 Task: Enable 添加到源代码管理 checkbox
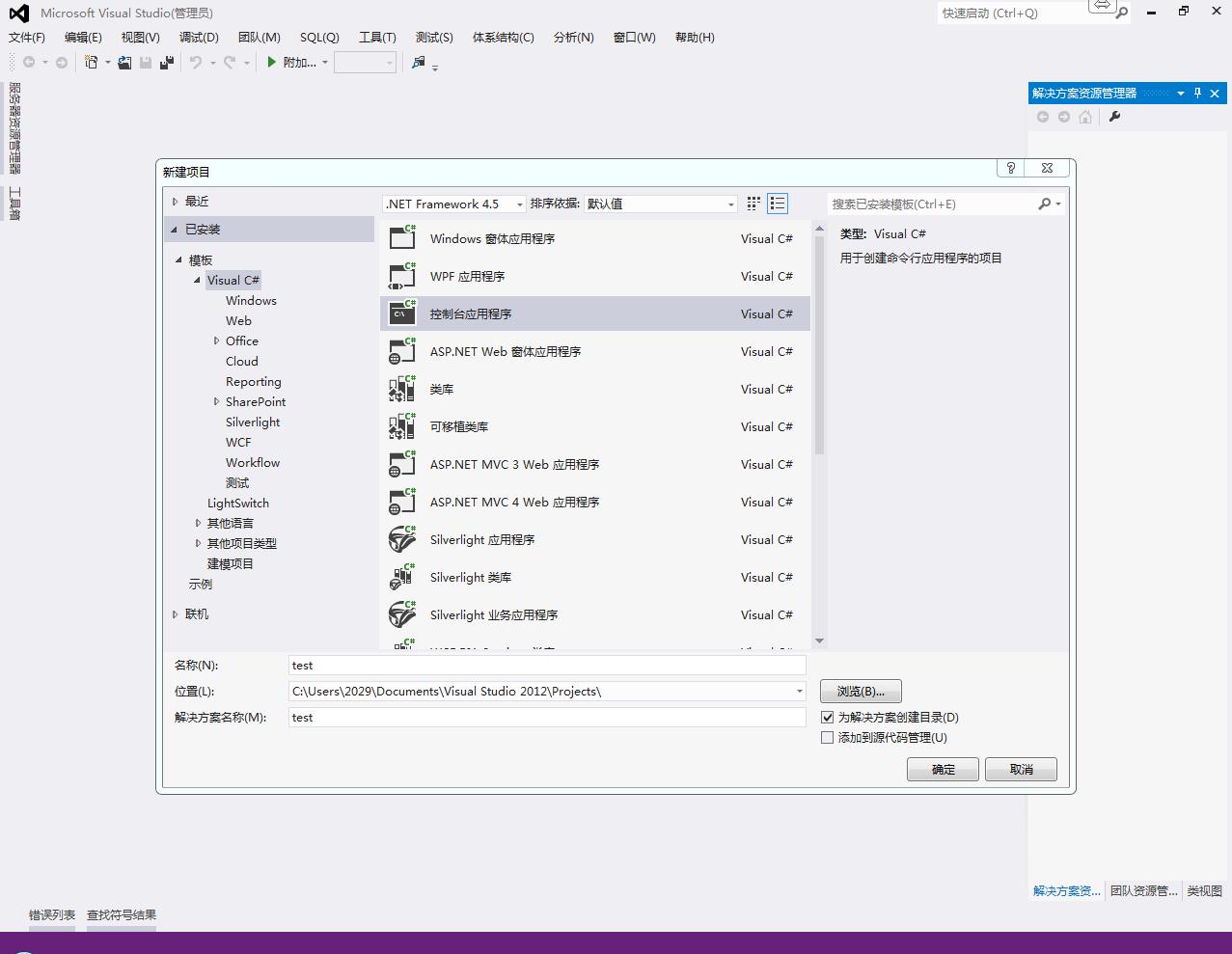[827, 737]
